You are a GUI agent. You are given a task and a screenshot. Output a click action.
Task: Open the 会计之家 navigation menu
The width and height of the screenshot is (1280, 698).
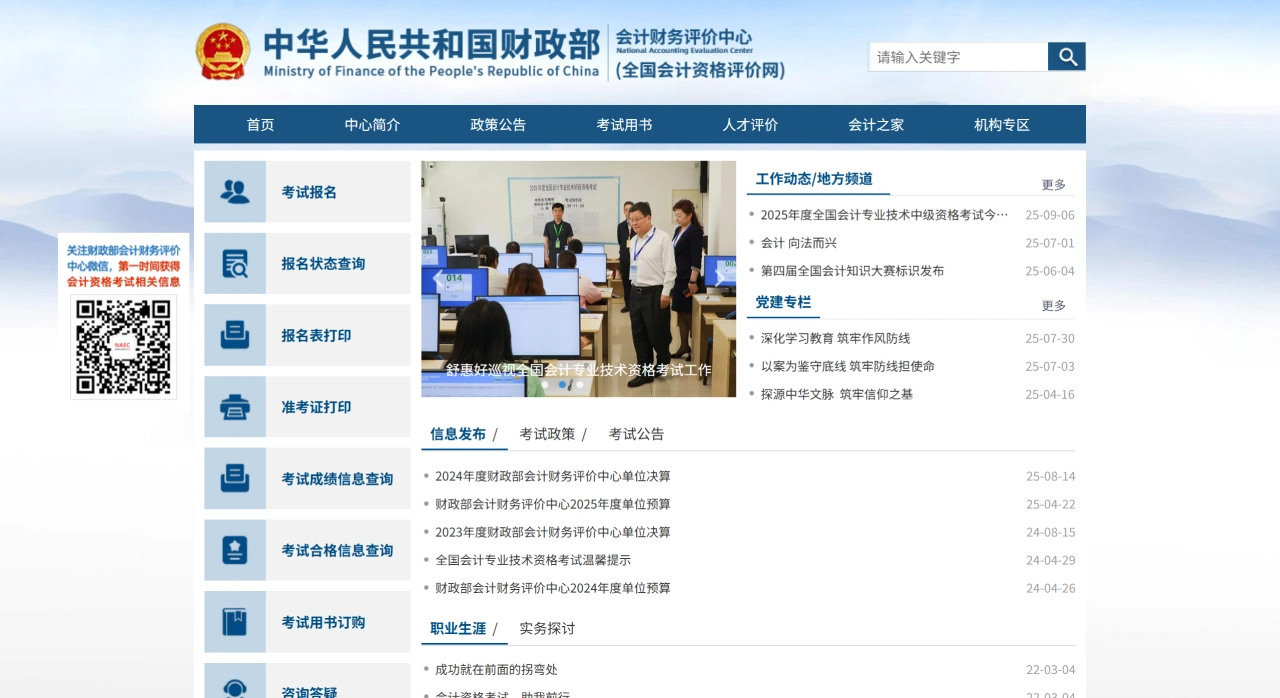point(875,124)
